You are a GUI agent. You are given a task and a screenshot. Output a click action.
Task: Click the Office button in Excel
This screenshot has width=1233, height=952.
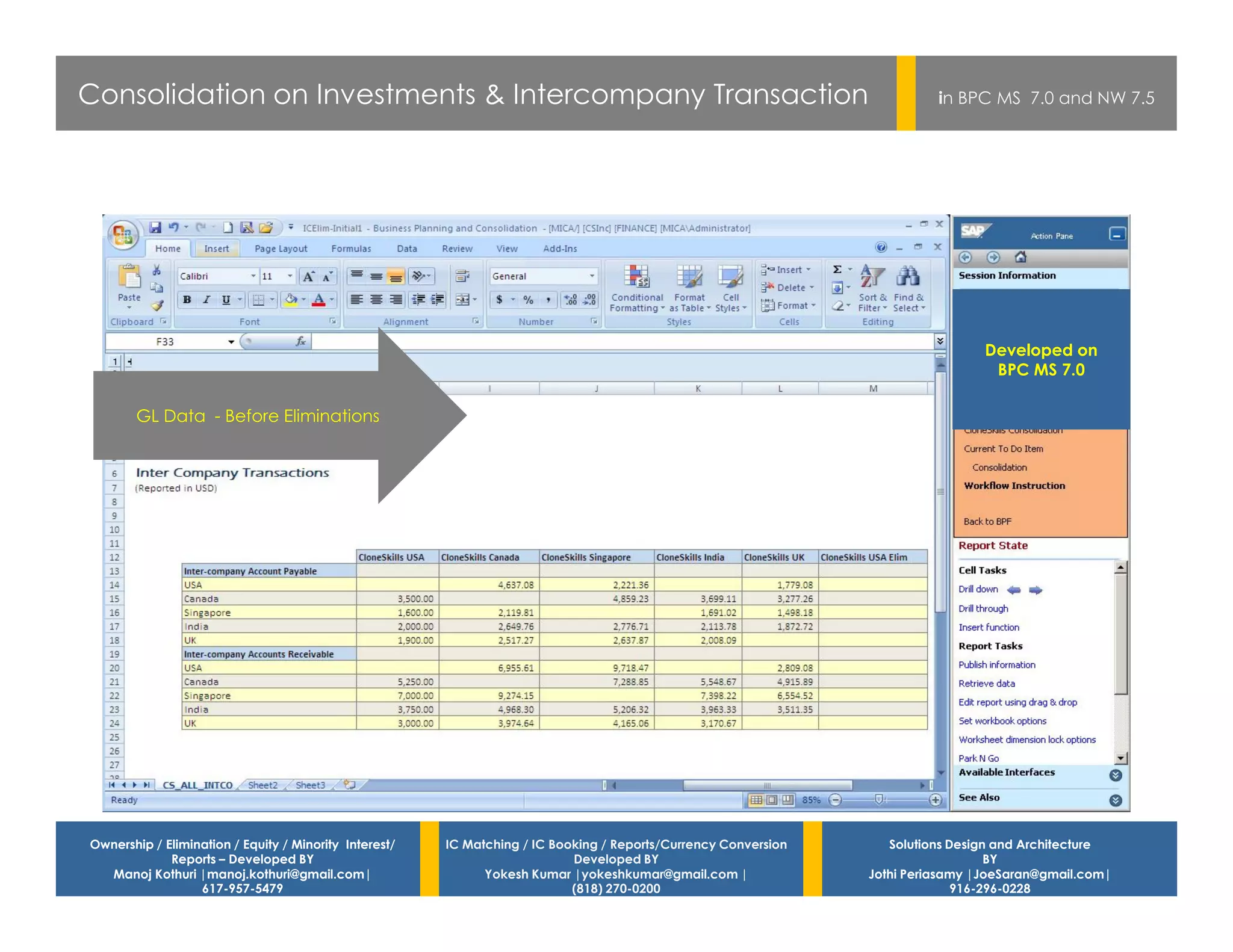(x=123, y=235)
